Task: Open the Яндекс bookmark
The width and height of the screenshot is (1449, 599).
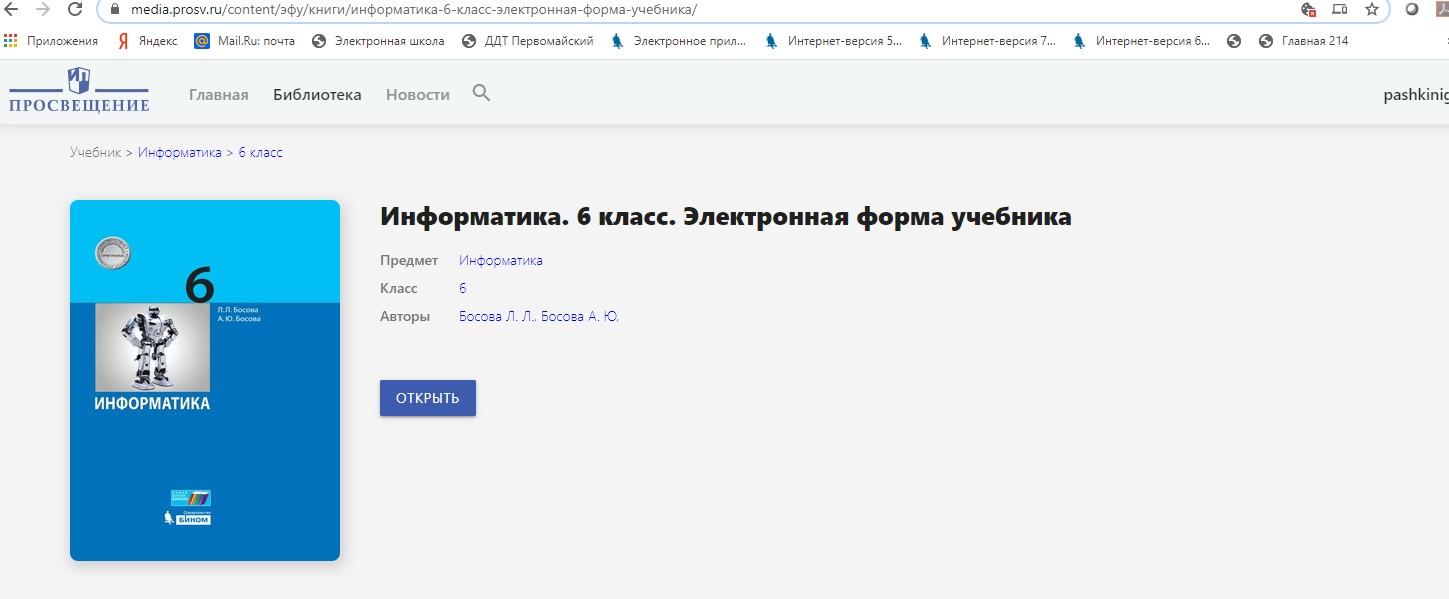Action: click(147, 41)
